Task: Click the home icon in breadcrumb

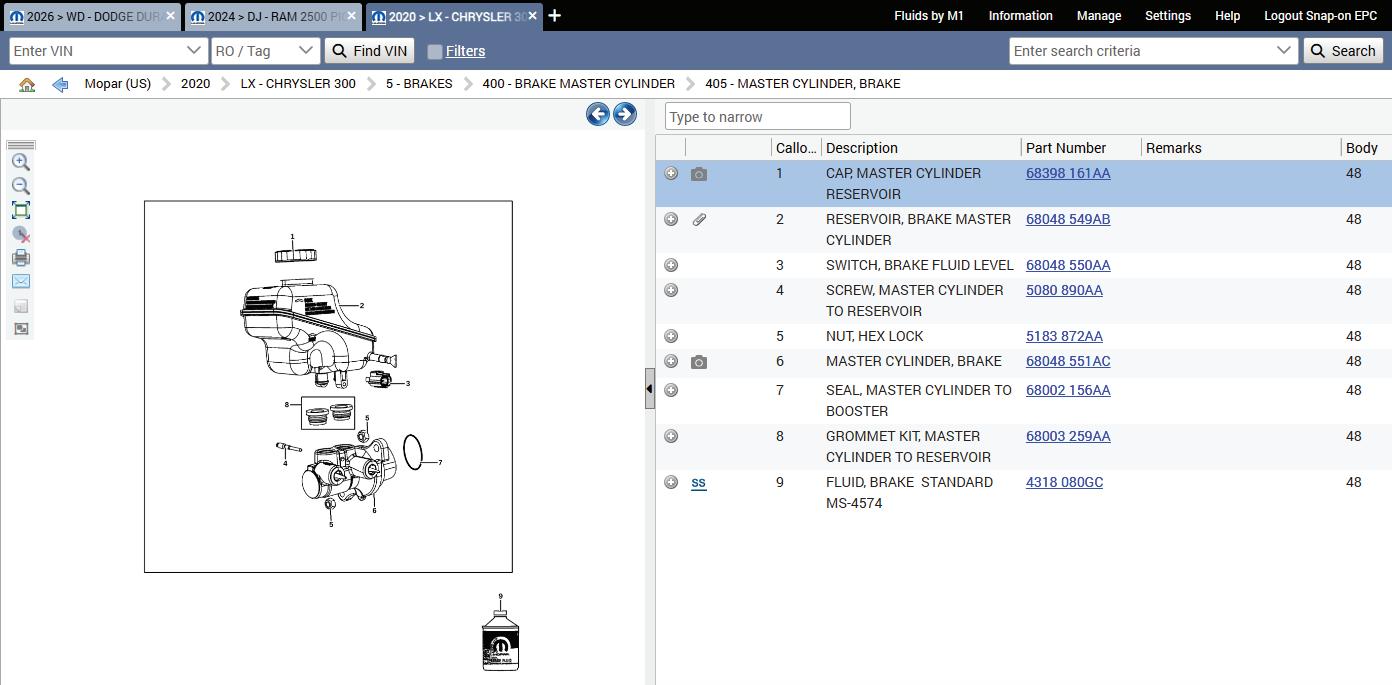Action: click(27, 85)
